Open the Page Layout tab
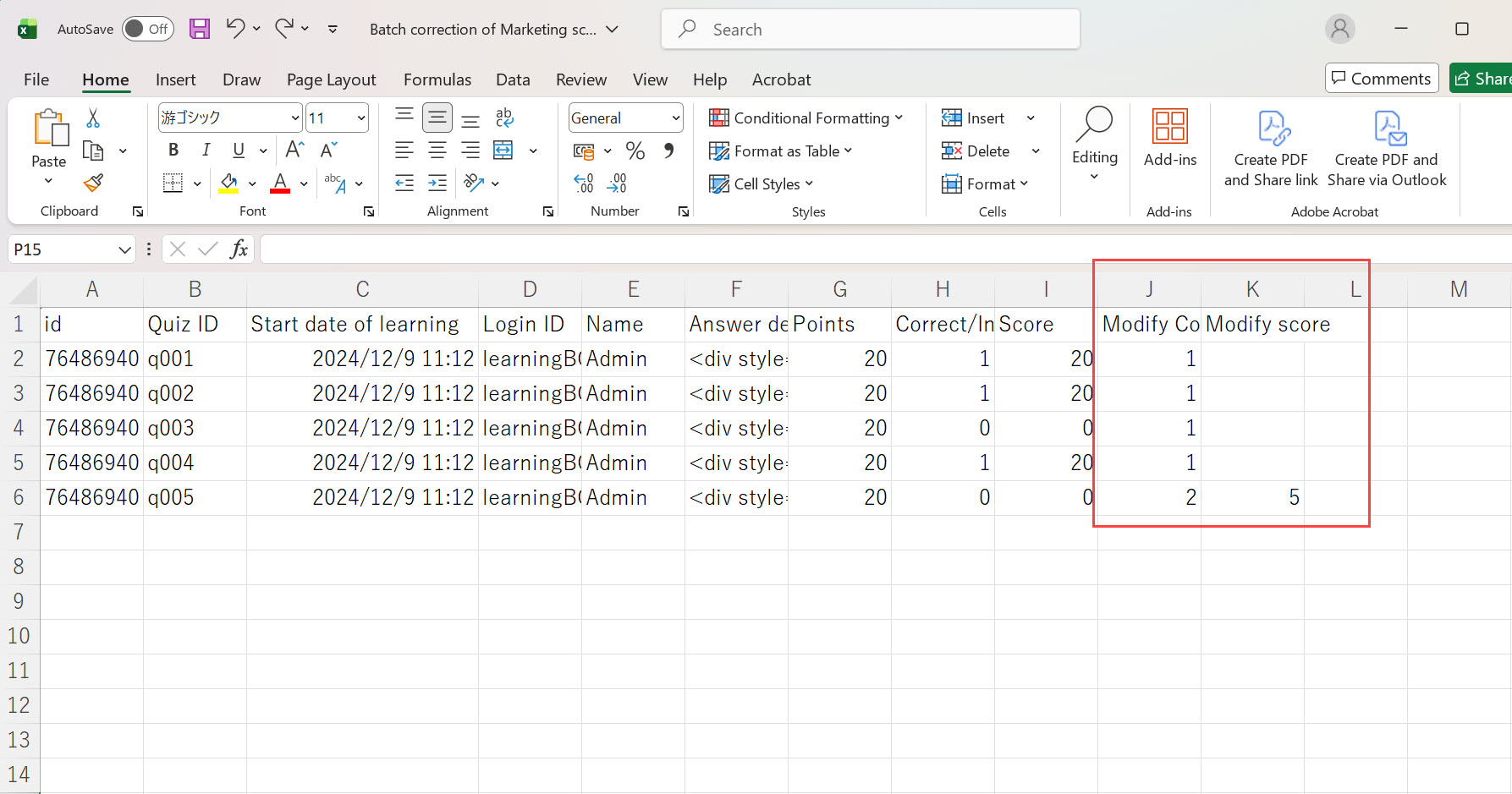Viewport: 1512px width, 794px height. click(331, 79)
